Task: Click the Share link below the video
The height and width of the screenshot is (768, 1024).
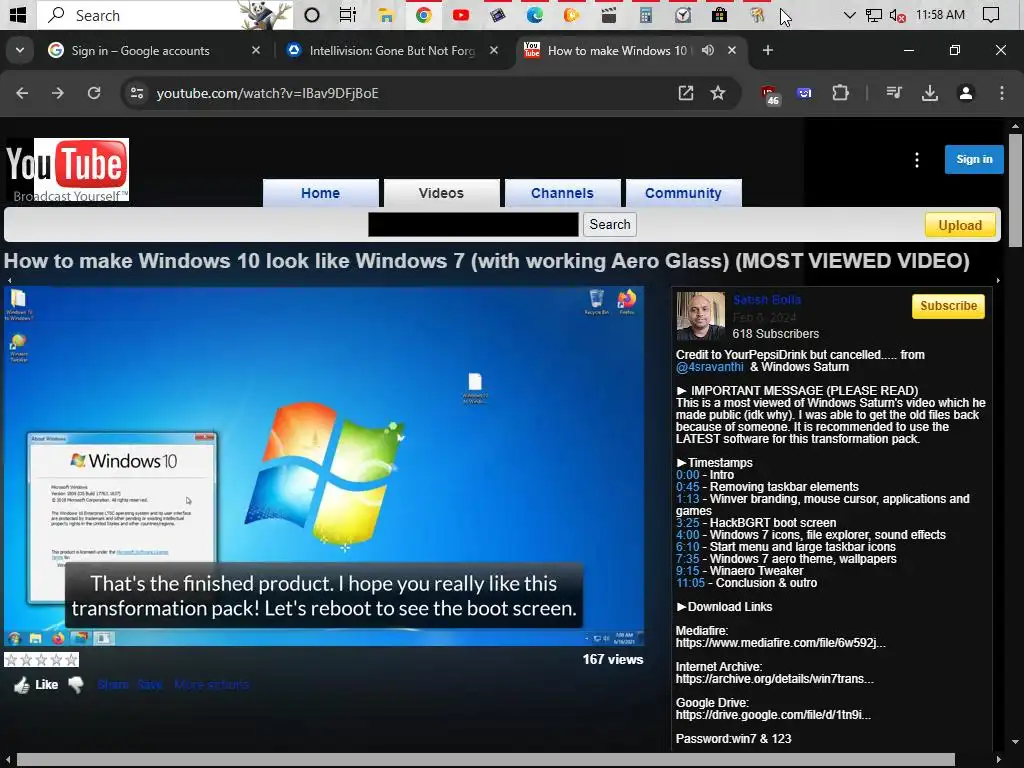Action: 113,684
